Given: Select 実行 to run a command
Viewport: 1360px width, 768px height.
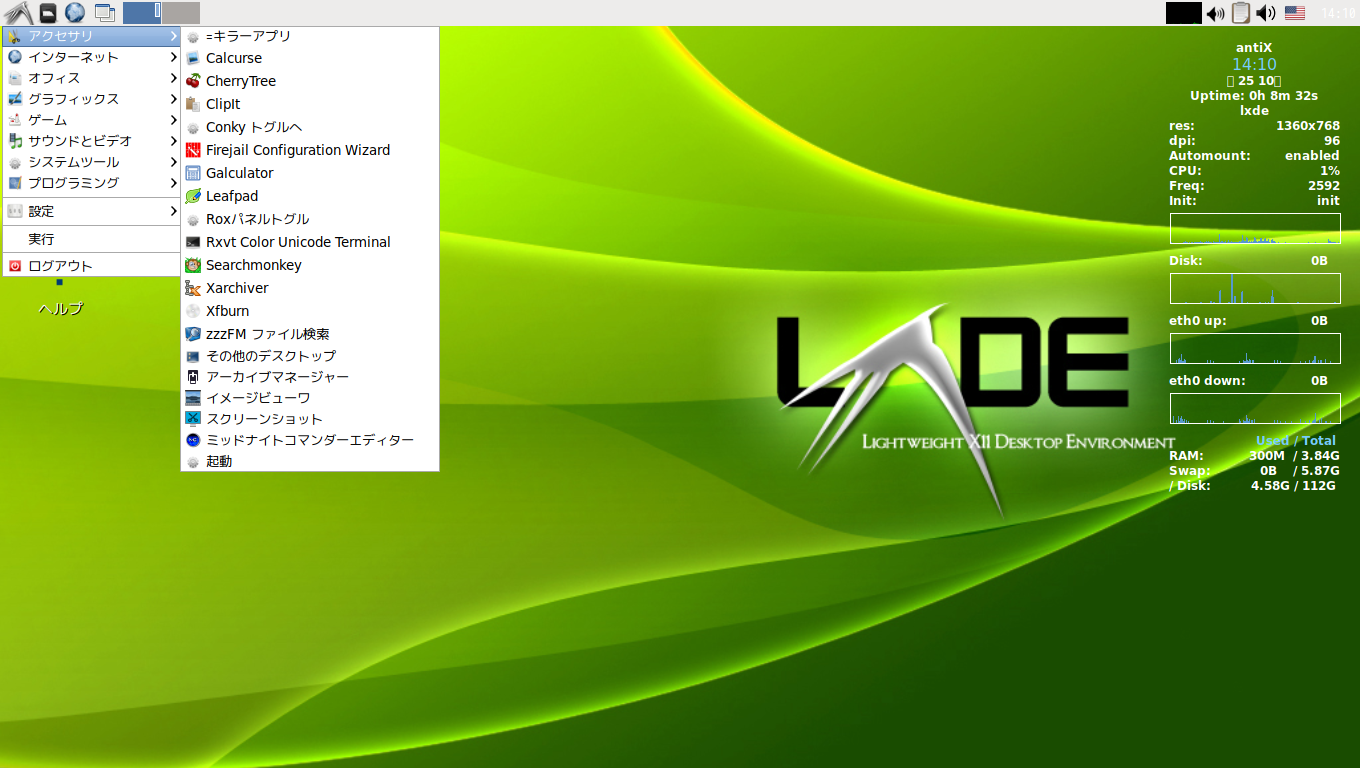Looking at the screenshot, I should 92,239.
